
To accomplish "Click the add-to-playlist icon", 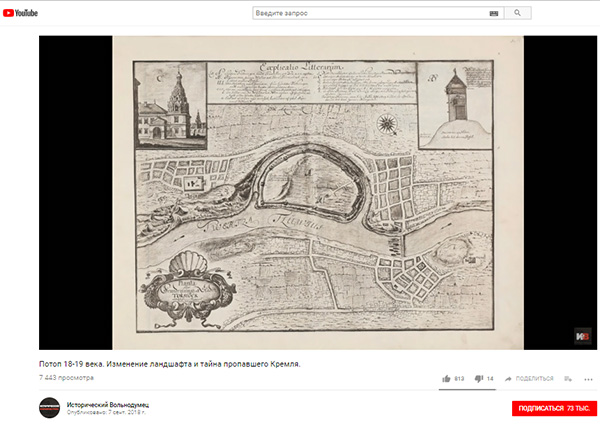I will (x=568, y=379).
